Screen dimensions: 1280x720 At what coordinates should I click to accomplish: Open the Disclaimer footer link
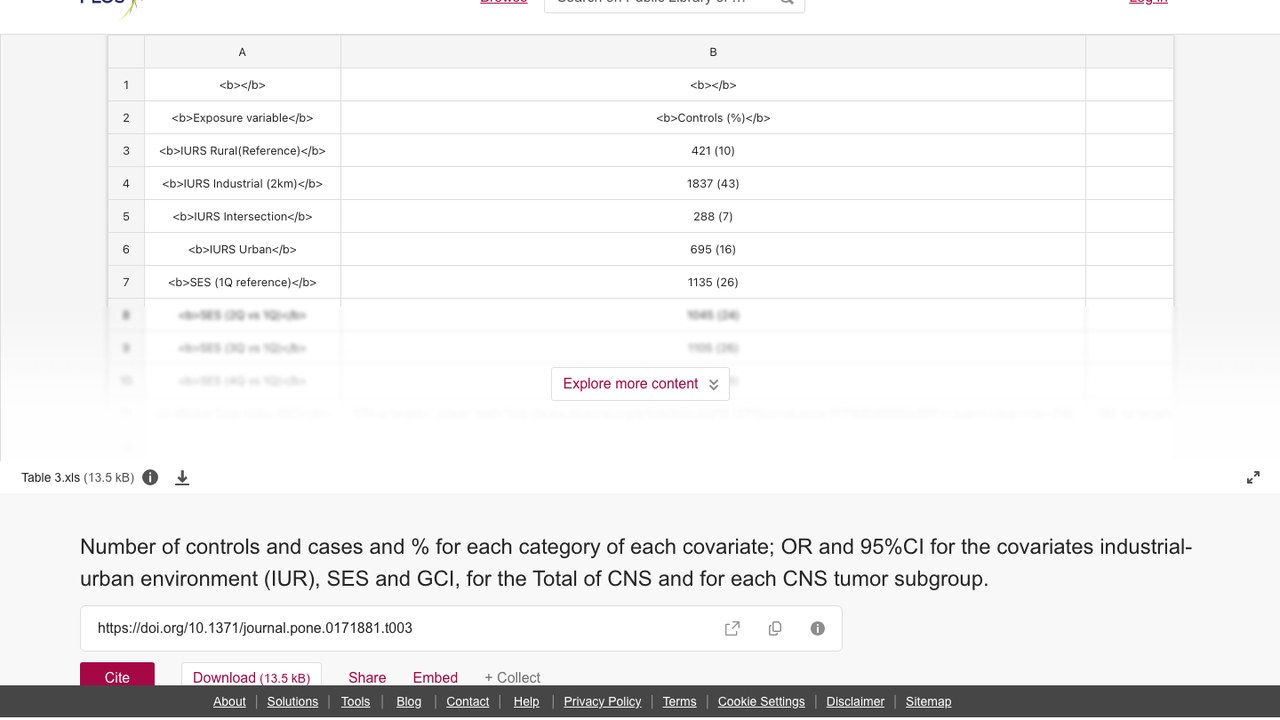click(855, 701)
